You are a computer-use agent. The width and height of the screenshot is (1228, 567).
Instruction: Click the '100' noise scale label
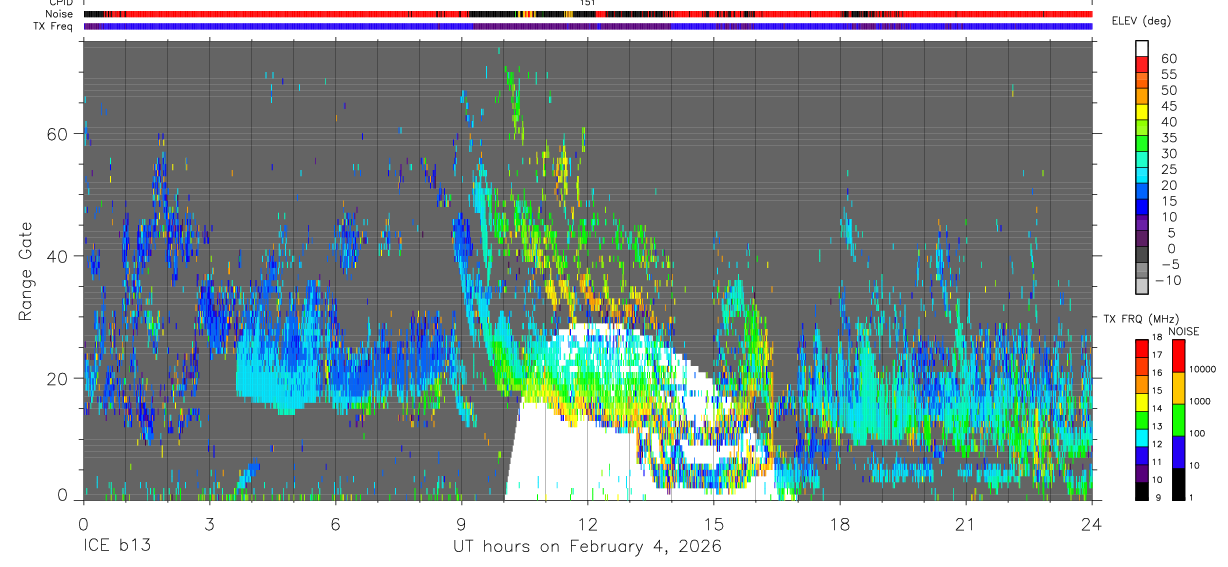click(x=1199, y=434)
